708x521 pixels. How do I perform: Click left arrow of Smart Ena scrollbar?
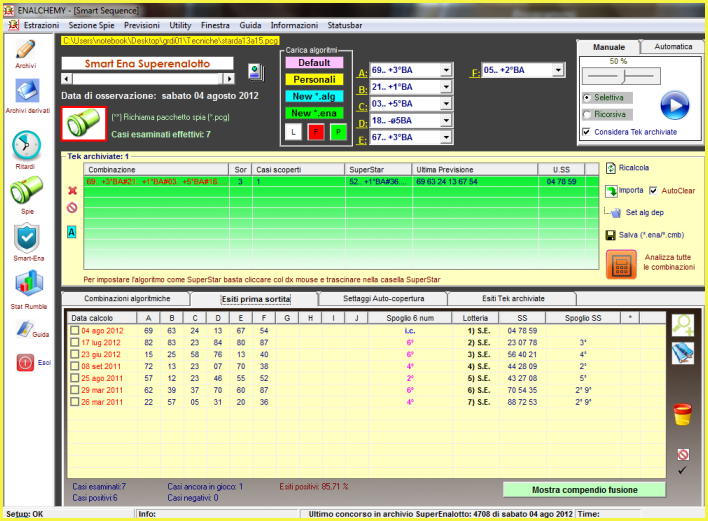click(x=67, y=79)
